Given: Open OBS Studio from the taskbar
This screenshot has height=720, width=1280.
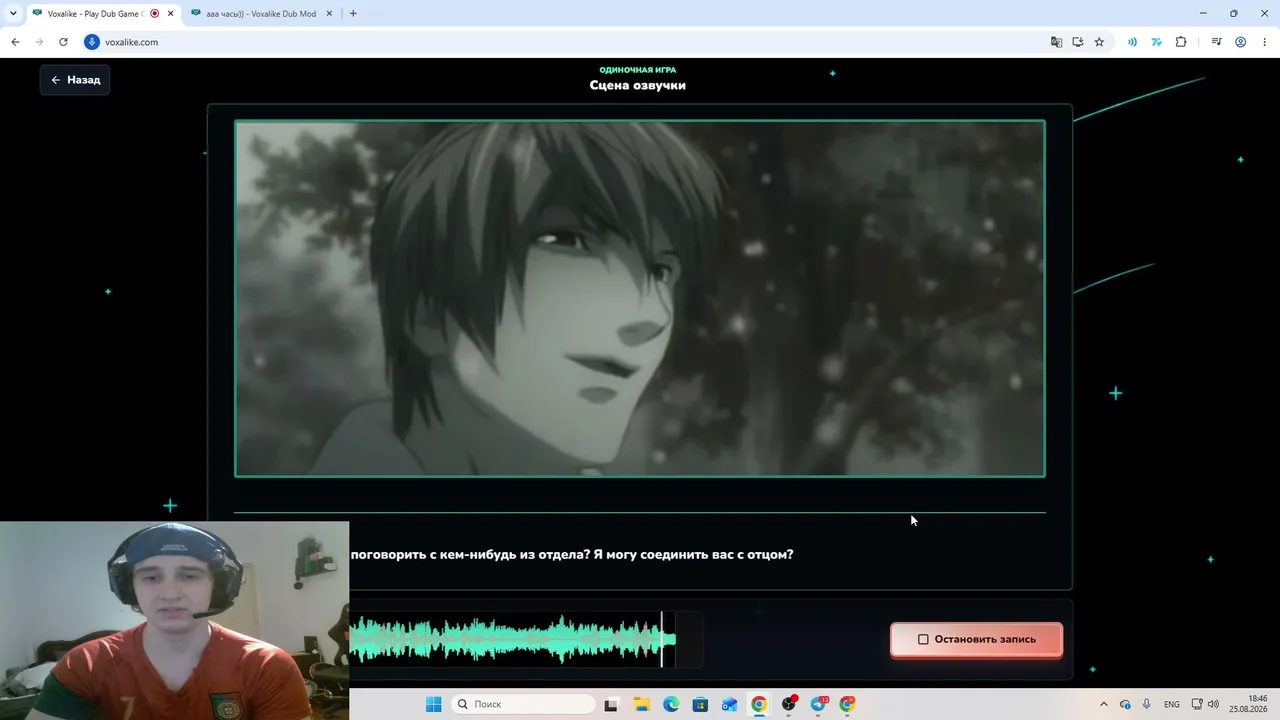Looking at the screenshot, I should (x=789, y=704).
